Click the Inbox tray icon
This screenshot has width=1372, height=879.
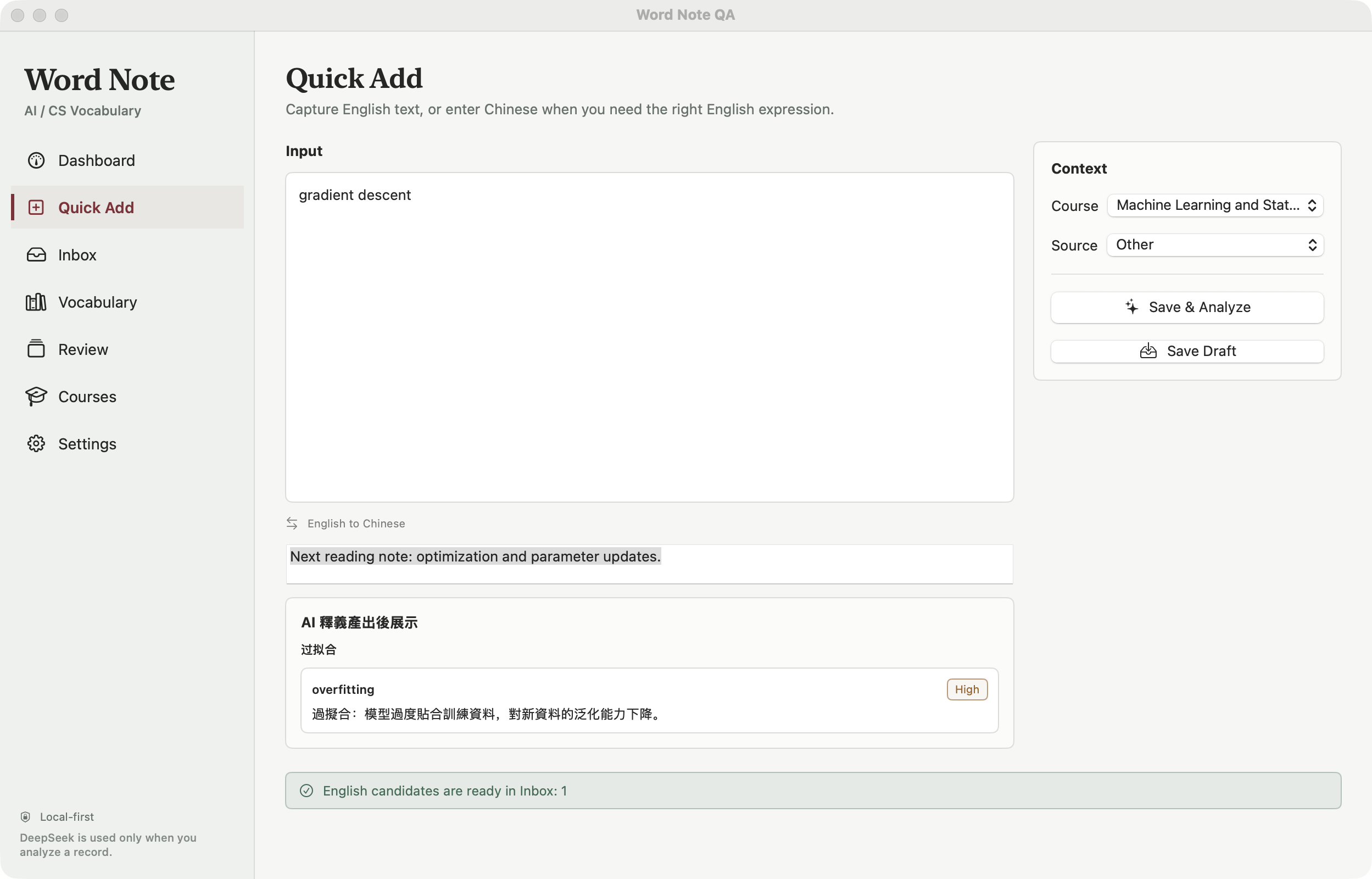[36, 254]
